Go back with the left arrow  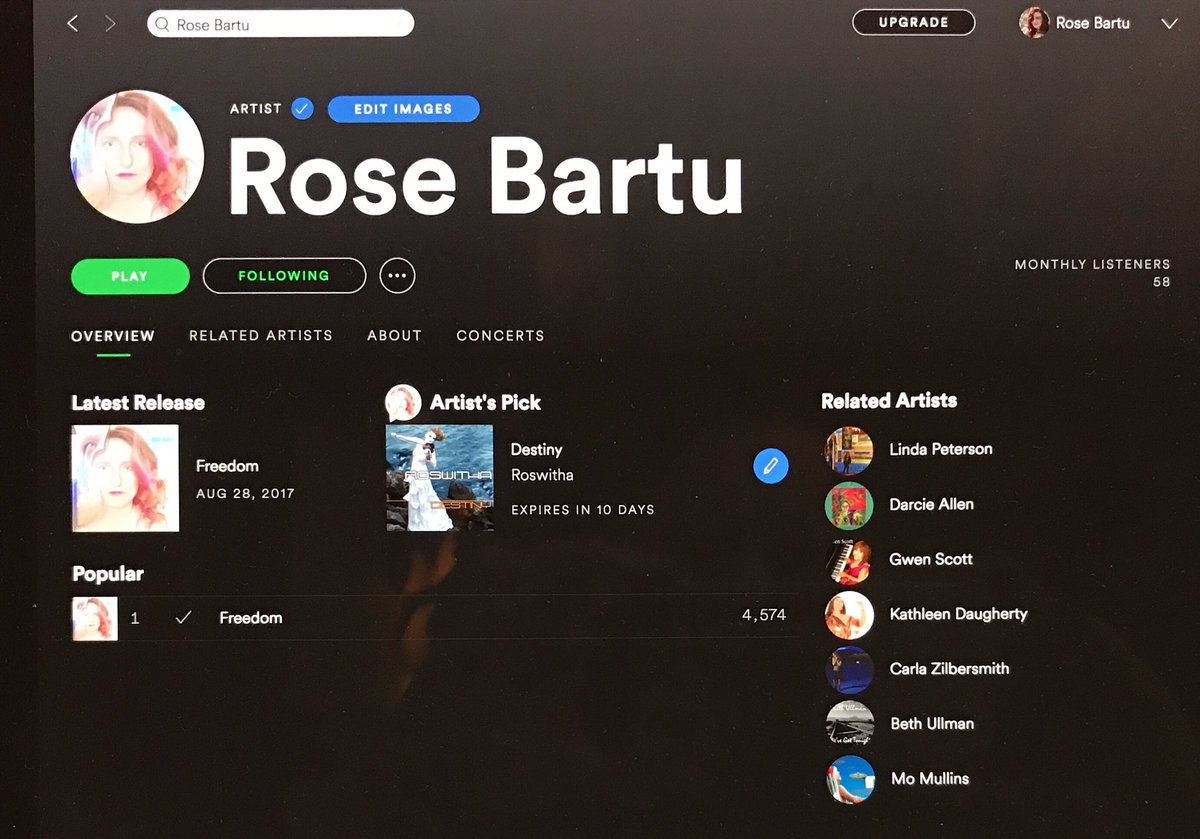[x=72, y=24]
